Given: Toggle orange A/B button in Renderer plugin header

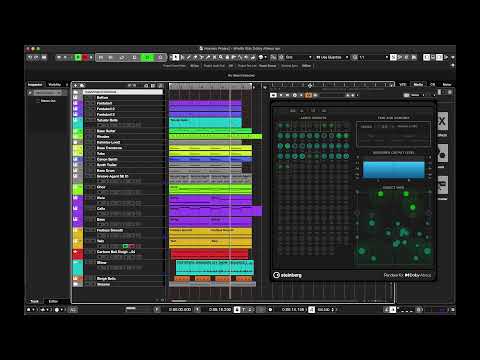Looking at the screenshot, I should tap(308, 95).
